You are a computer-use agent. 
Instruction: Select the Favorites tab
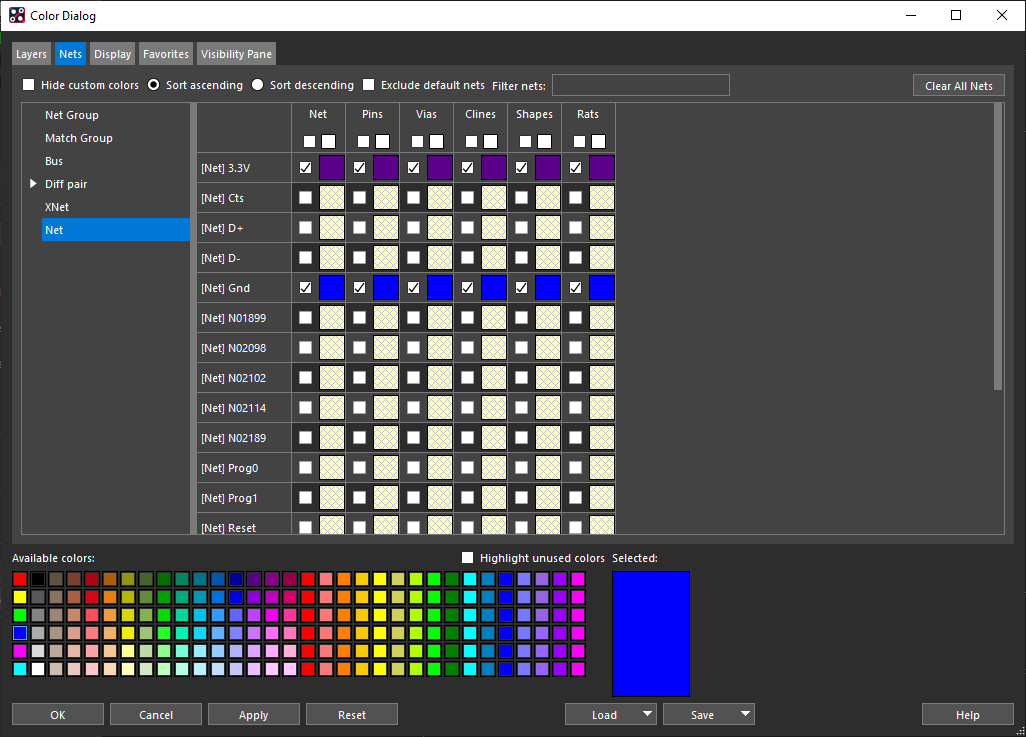click(x=165, y=53)
